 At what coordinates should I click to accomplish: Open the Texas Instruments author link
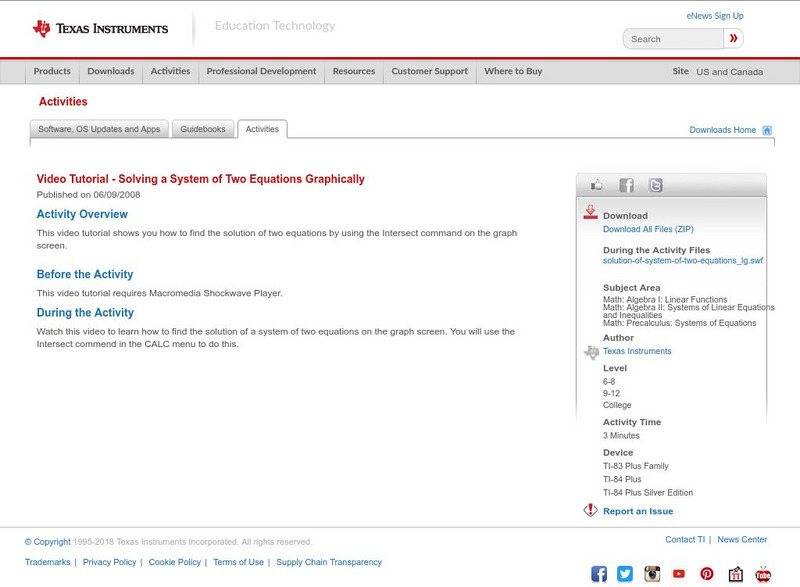[637, 351]
